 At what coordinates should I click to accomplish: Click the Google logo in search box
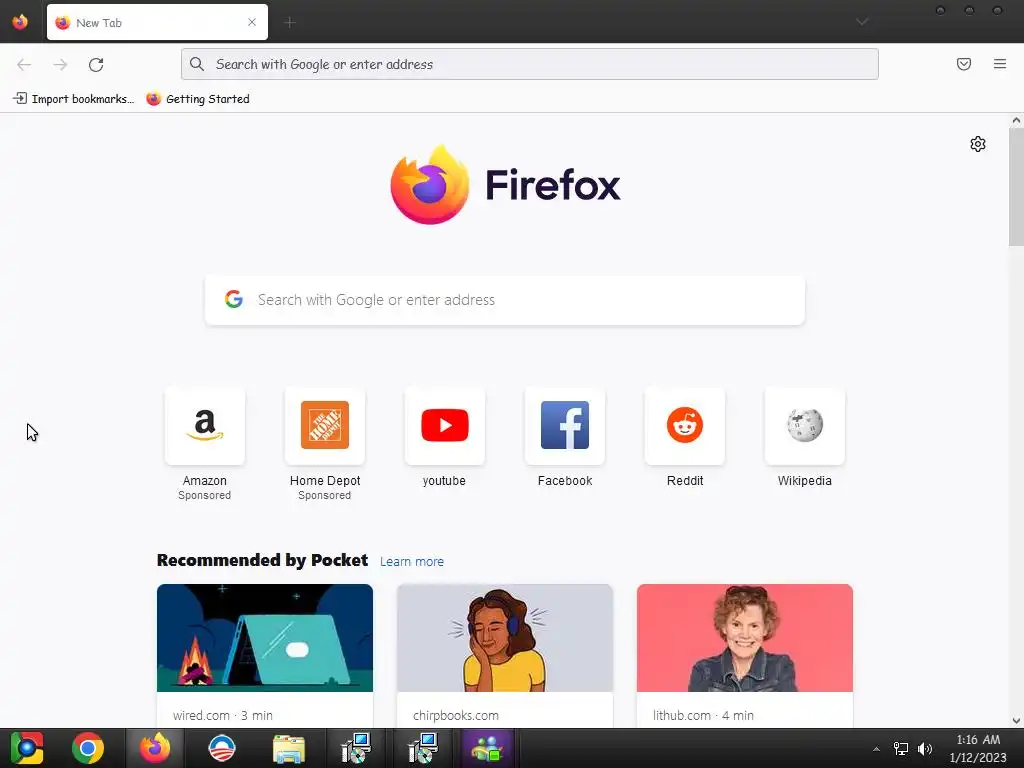(234, 299)
